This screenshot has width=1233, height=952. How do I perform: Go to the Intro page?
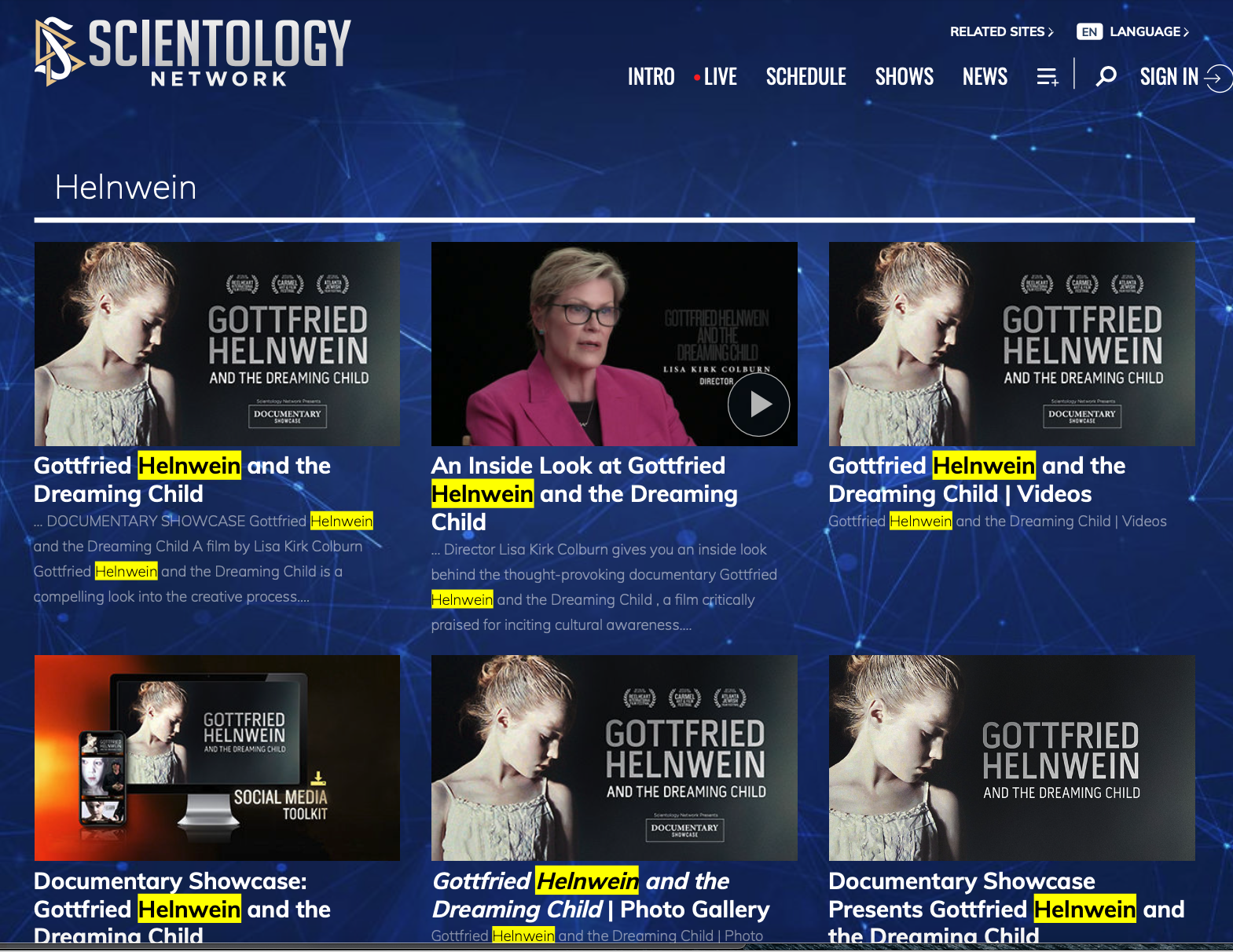651,77
